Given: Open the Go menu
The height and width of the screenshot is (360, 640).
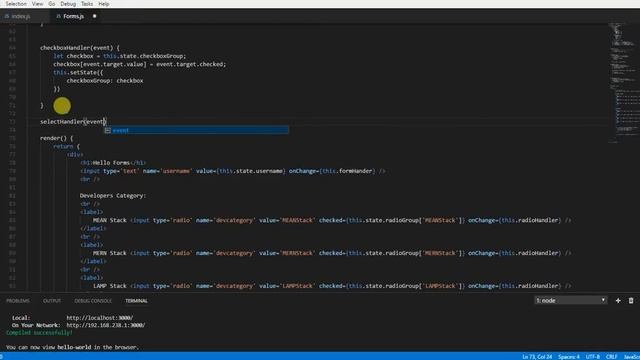Looking at the screenshot, I should (x=52, y=4).
